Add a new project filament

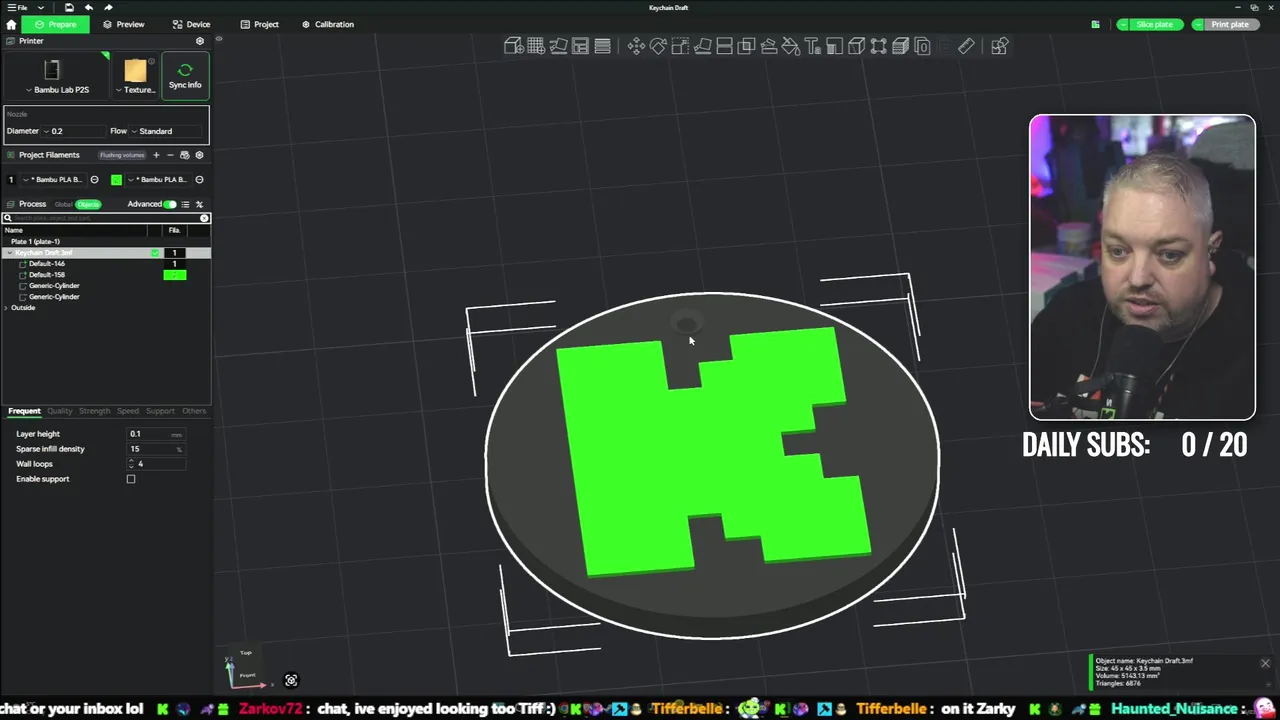coord(156,155)
